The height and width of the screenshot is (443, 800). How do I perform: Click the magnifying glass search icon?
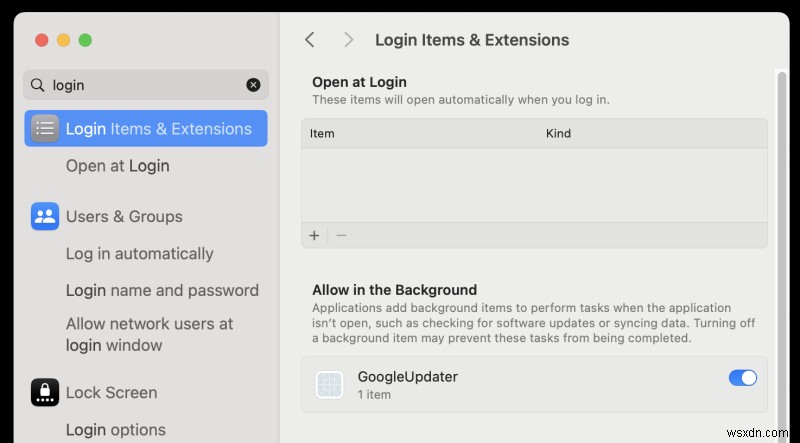pos(37,85)
